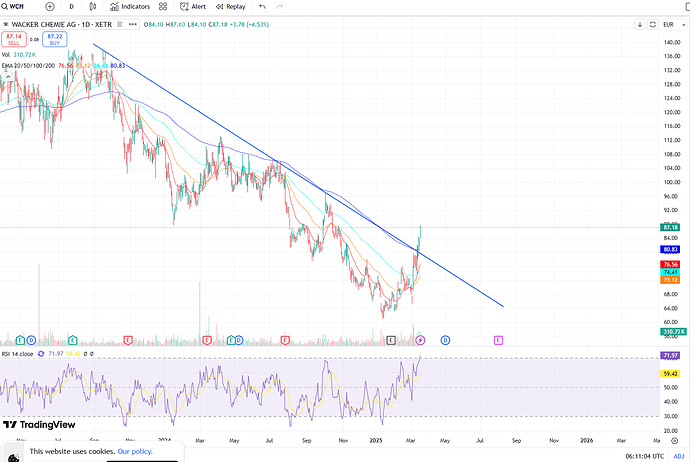Click the add symbol plus icon
Image resolution: width=690 pixels, height=462 pixels.
[x=50, y=7]
